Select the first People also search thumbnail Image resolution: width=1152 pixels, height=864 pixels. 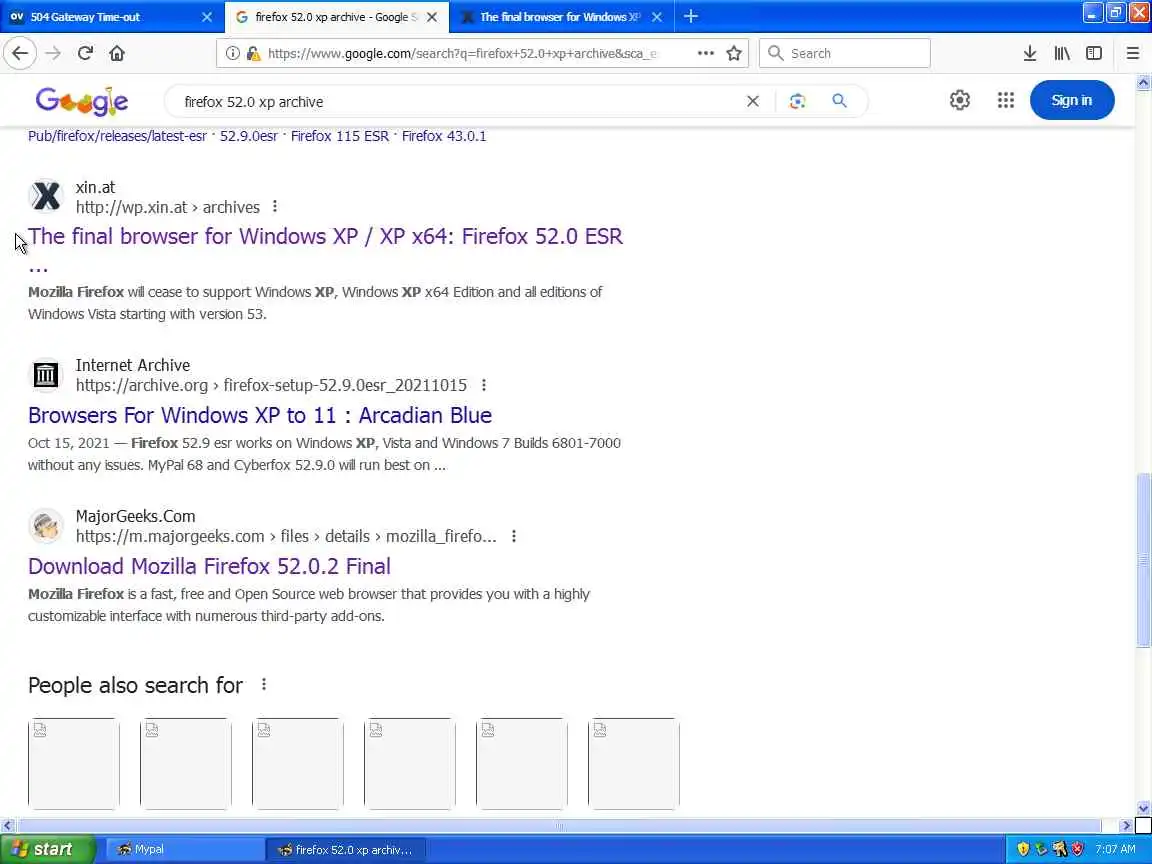pyautogui.click(x=73, y=763)
